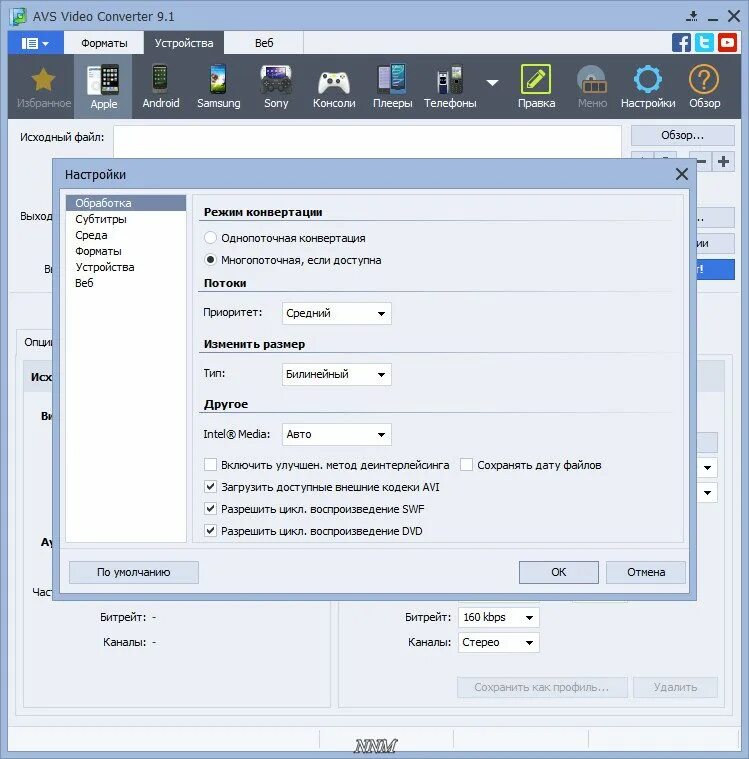Select the Apple devices icon
The height and width of the screenshot is (759, 749).
point(103,80)
